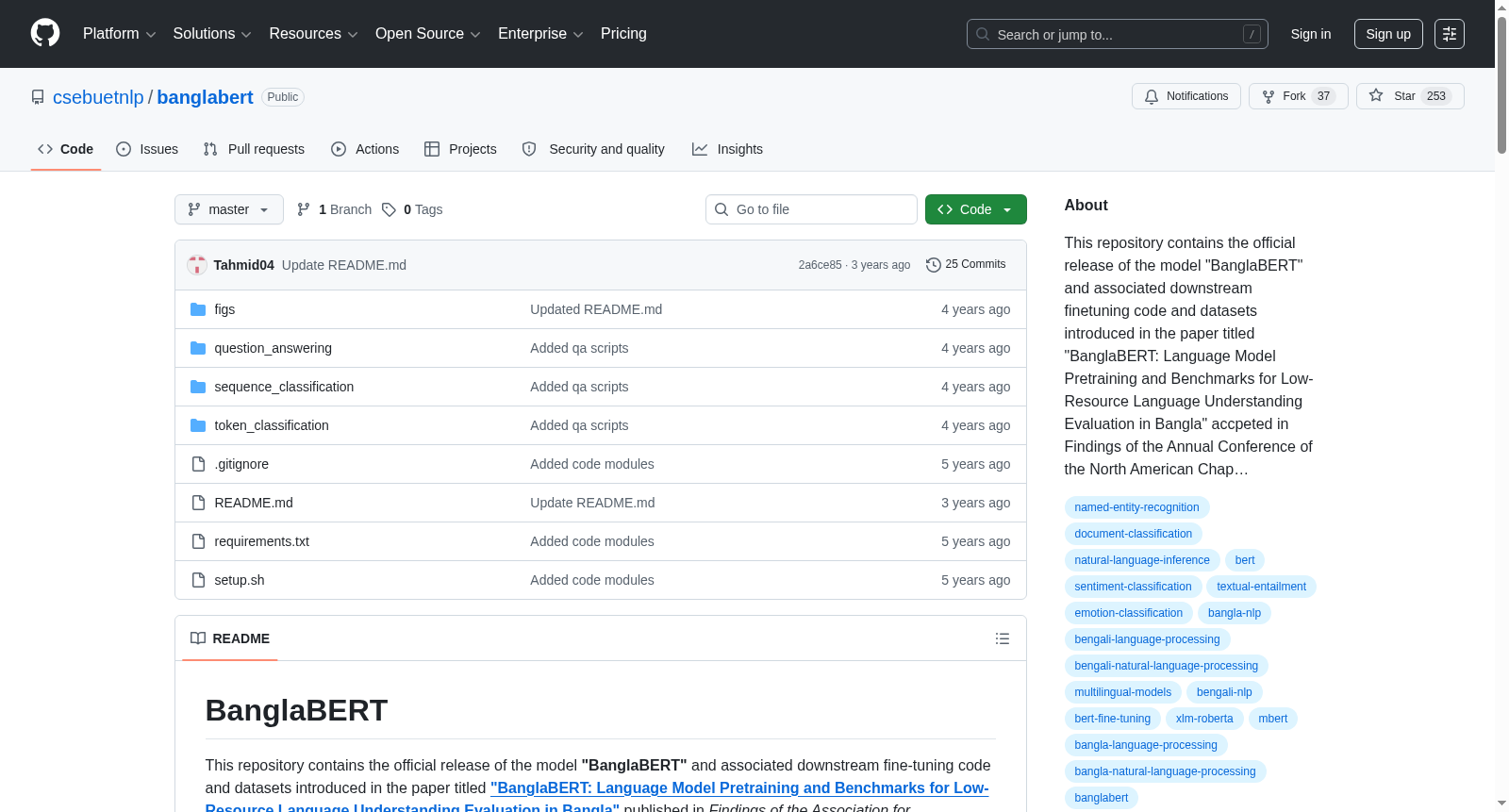Switch to the Security and quality tab
Screen dimensions: 1509x812
pos(593,149)
